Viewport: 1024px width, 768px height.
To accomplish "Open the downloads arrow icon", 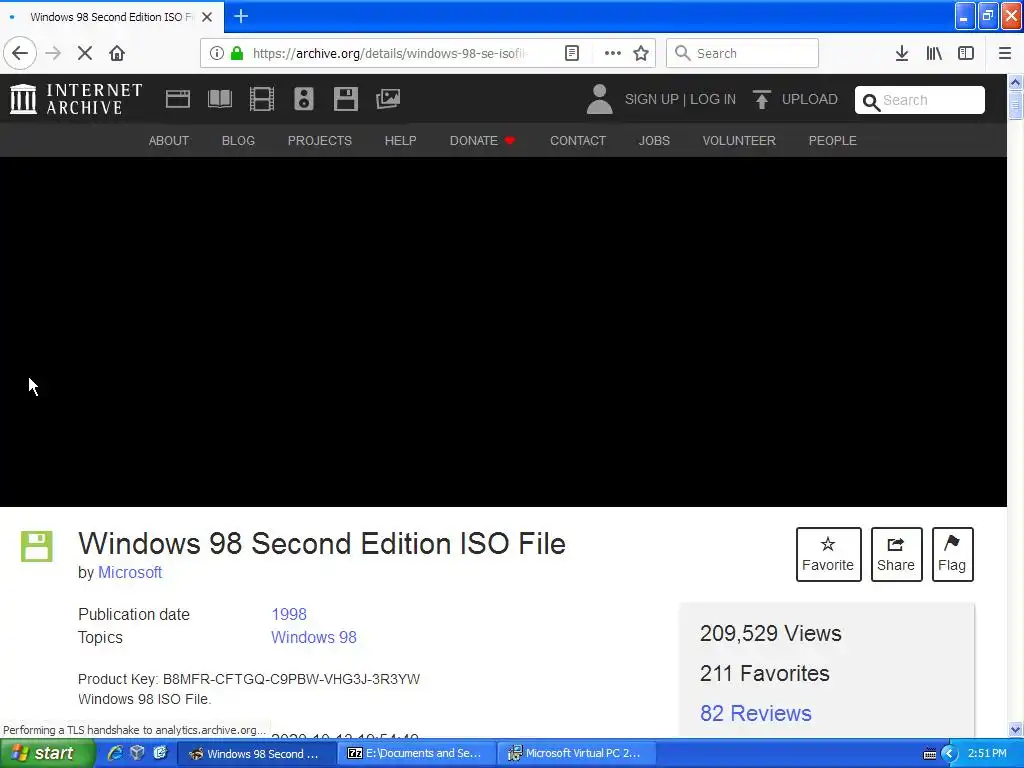I will (902, 53).
